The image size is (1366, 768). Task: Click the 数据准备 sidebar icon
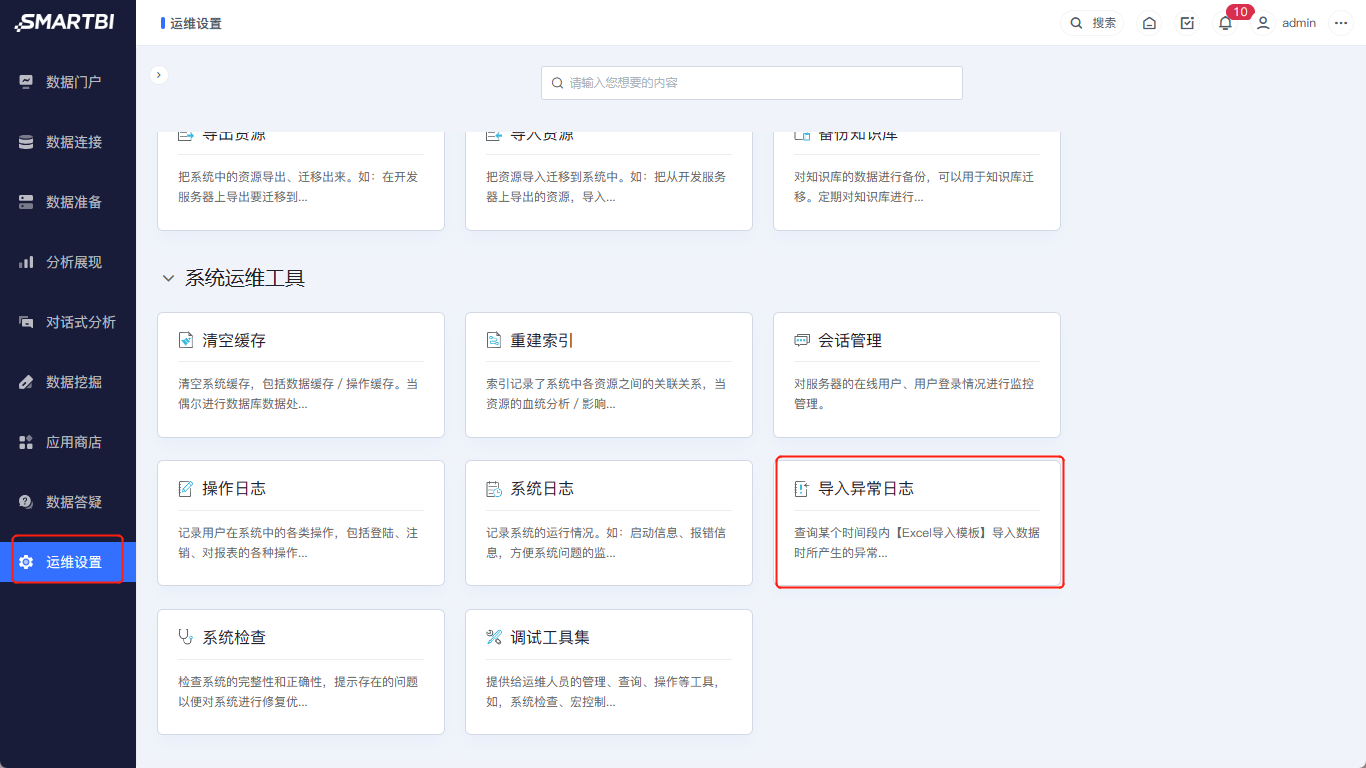click(x=26, y=202)
